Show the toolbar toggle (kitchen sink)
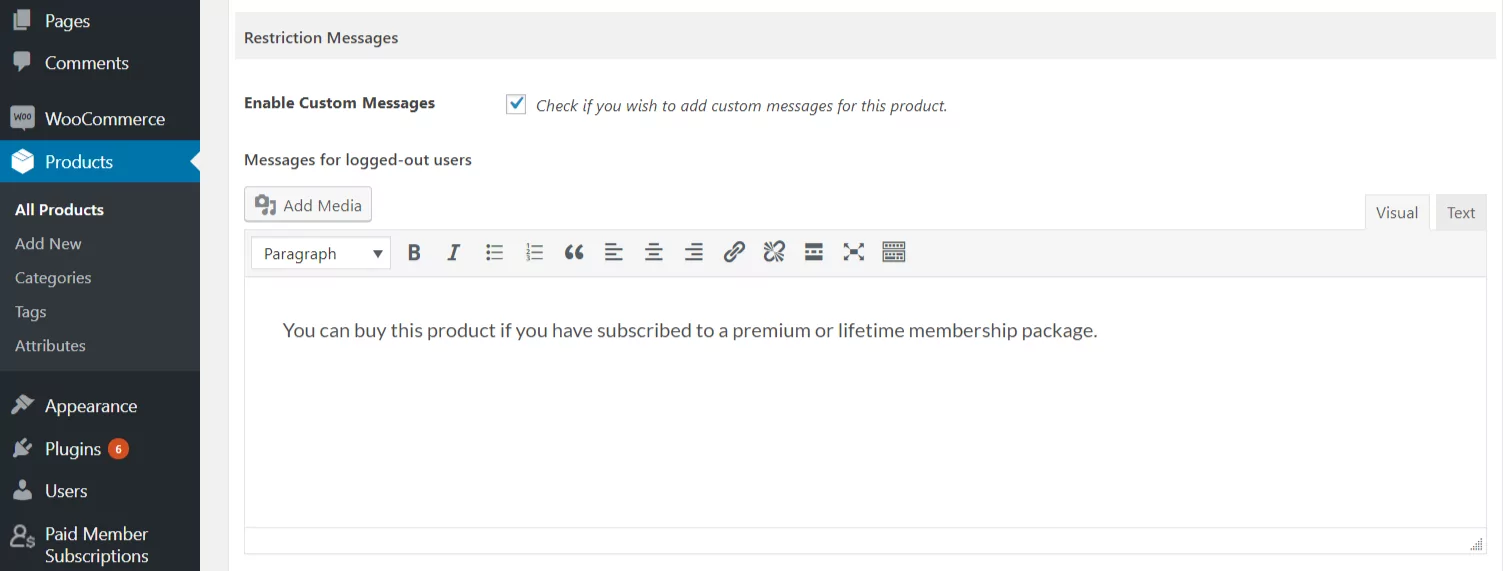 pyautogui.click(x=894, y=253)
